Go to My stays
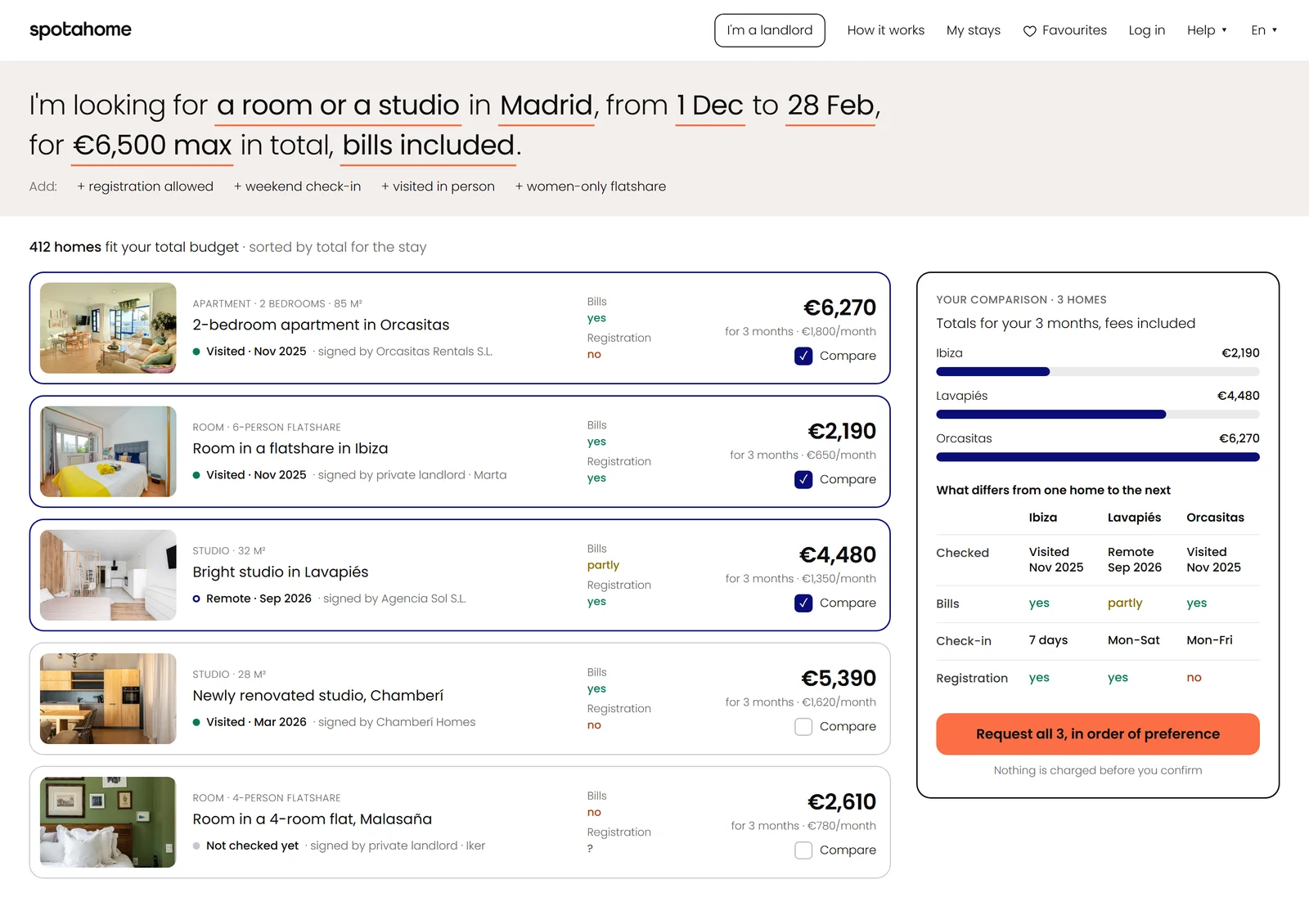Viewport: 1309px width, 924px height. 973,30
